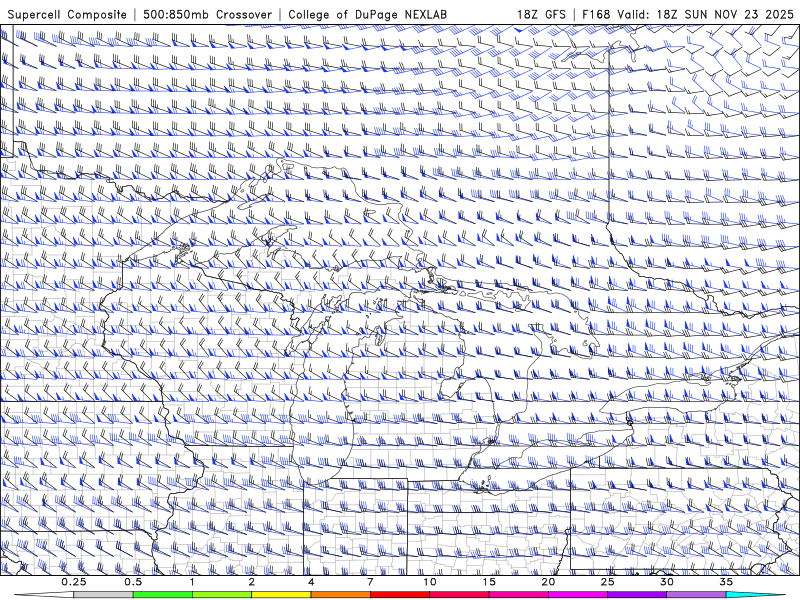The image size is (800, 600).
Task: Select the orange 4–7 legend swatch
Action: tap(340, 595)
